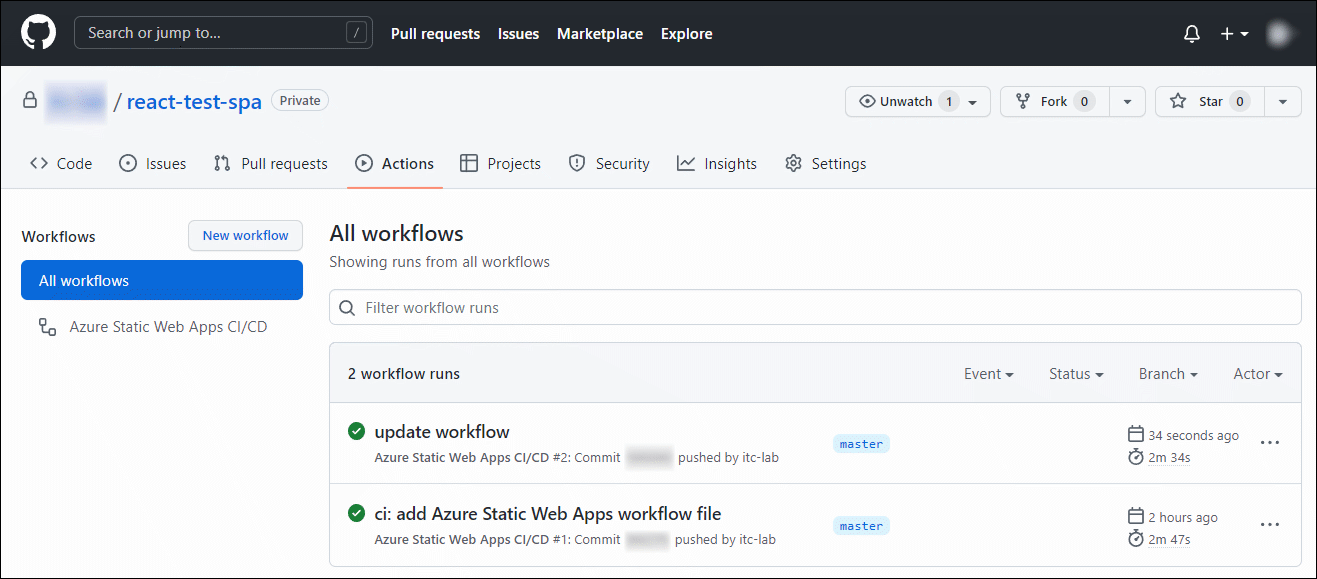Viewport: 1317px width, 579px height.
Task: Click the success check icon for update workflow
Action: click(x=356, y=431)
